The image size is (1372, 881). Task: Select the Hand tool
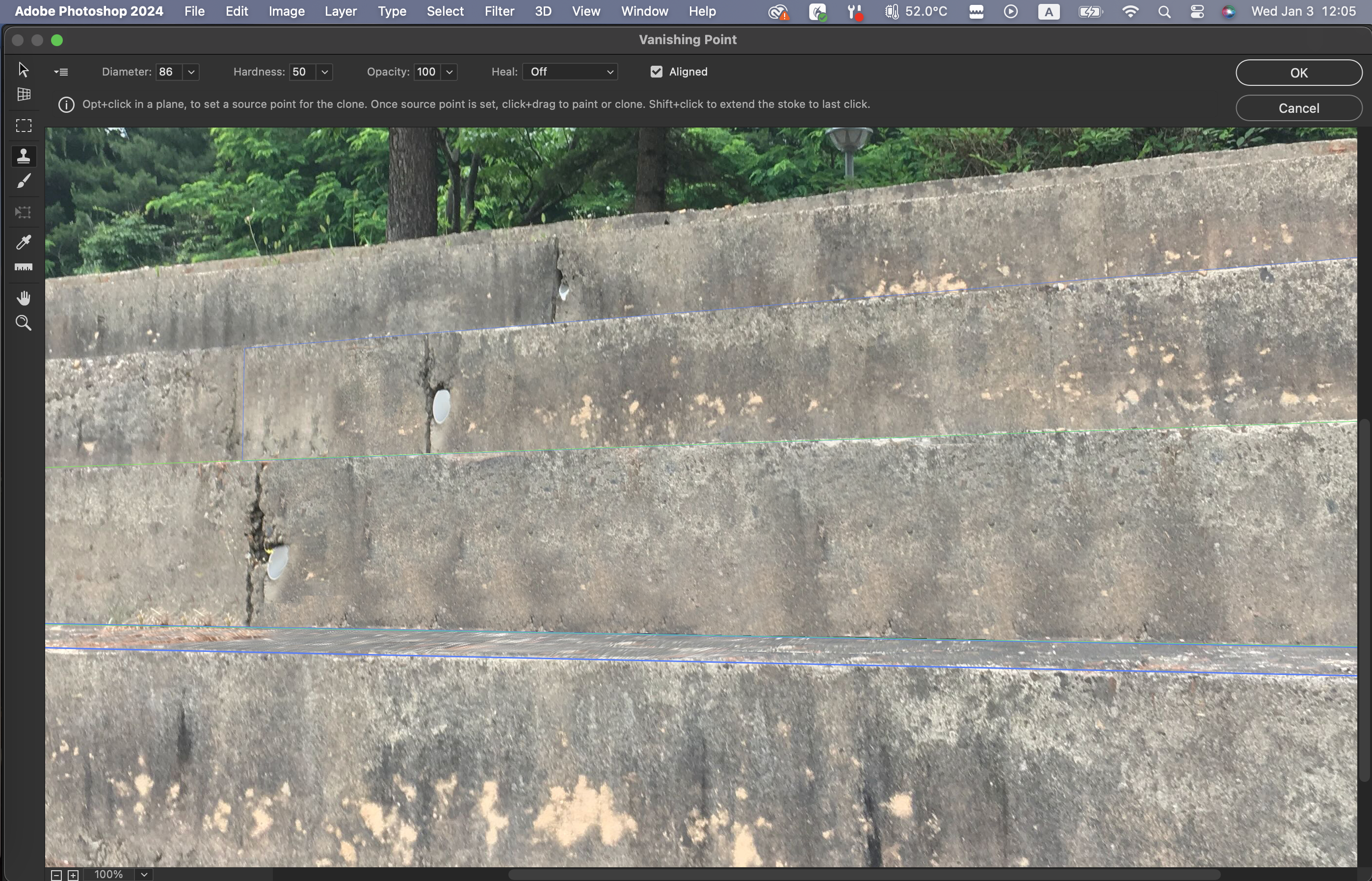pos(24,298)
